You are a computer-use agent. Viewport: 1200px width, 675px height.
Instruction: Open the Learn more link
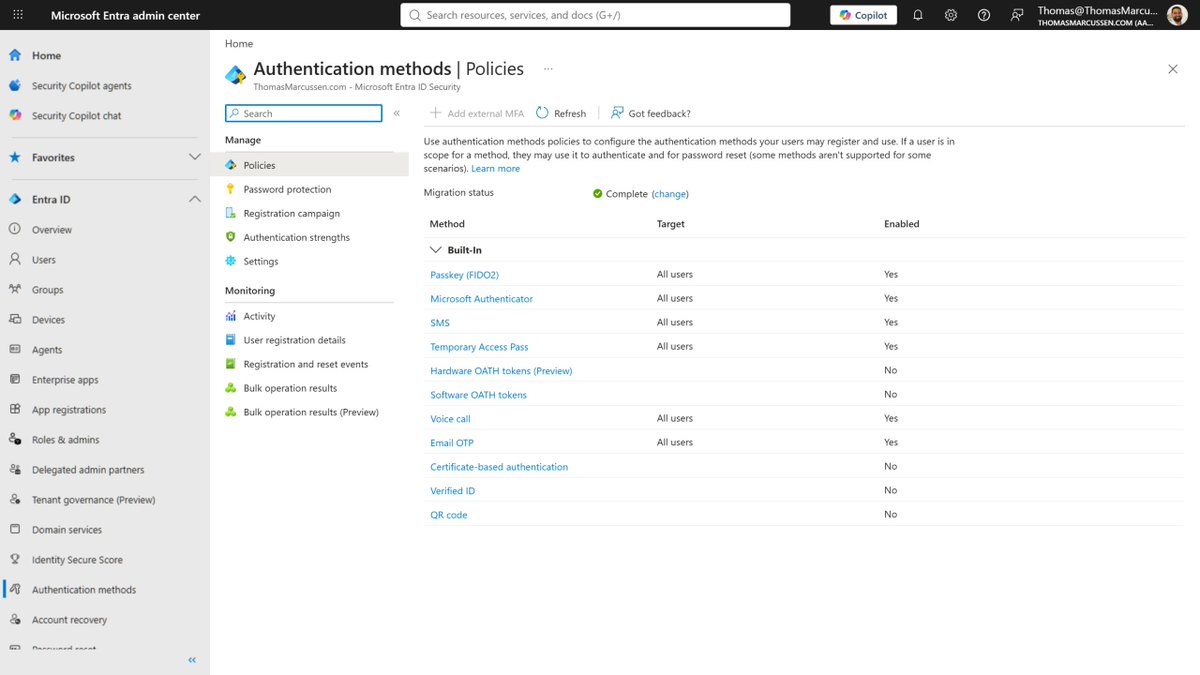coord(495,169)
